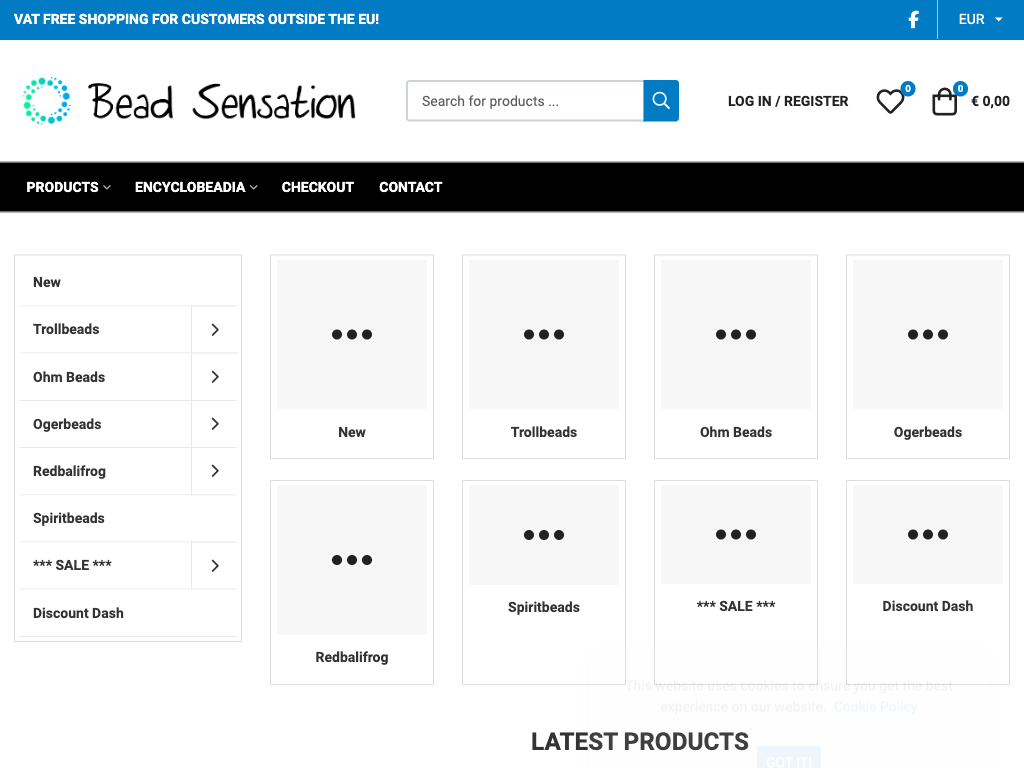The height and width of the screenshot is (768, 1024).
Task: Open the Redbalifrog category card image
Action: (352, 560)
